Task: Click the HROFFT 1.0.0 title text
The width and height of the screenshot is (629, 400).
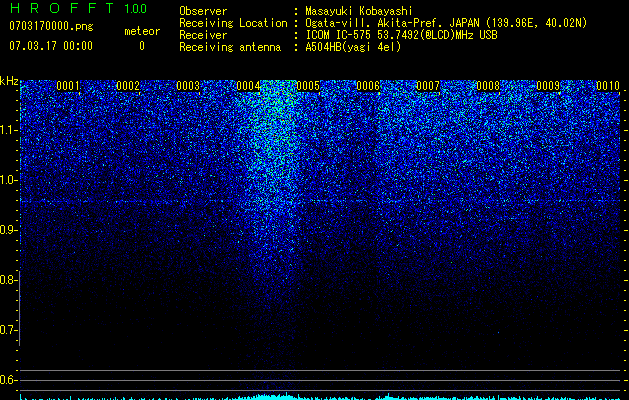Action: click(x=78, y=8)
